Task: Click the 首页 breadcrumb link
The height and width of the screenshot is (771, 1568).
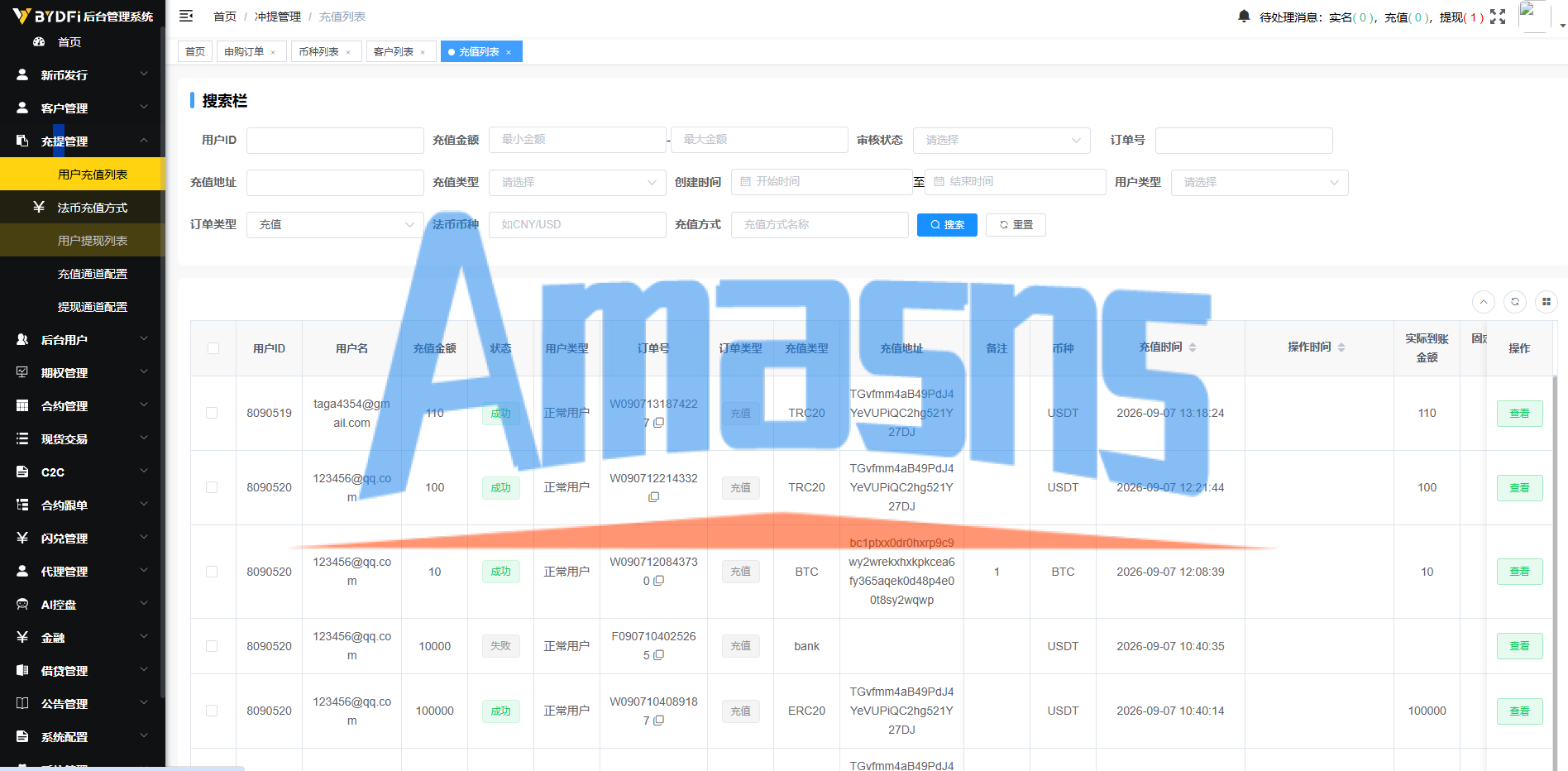Action: [225, 17]
